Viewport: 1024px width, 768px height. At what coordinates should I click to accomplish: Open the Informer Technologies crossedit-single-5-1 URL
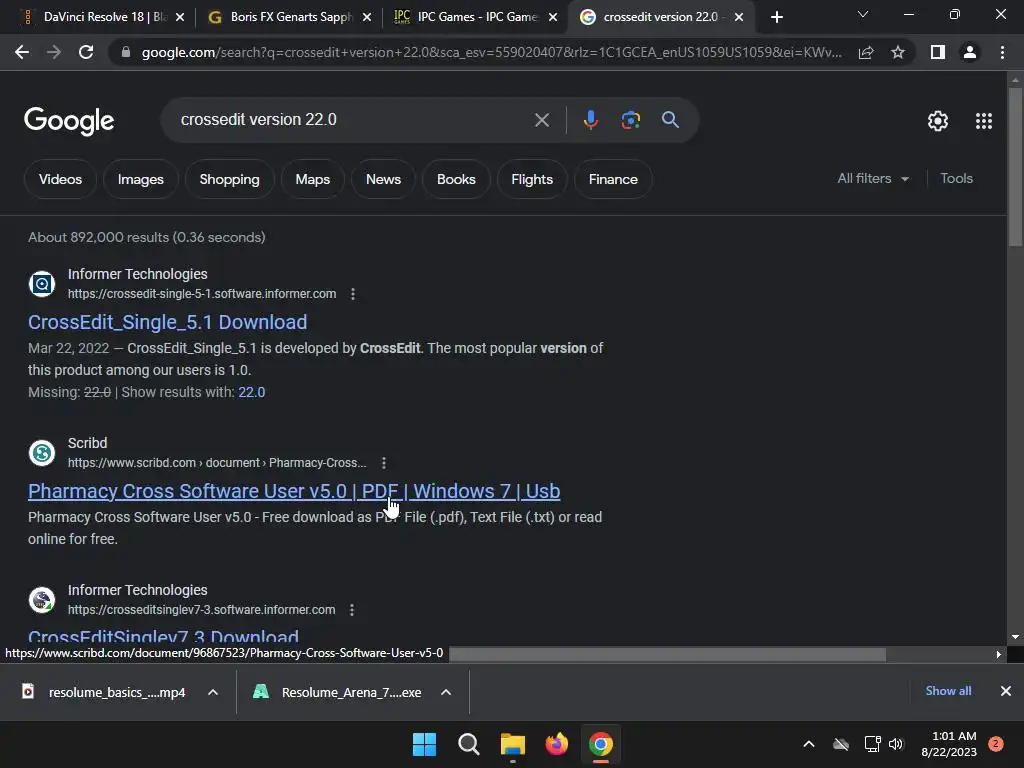tap(202, 294)
